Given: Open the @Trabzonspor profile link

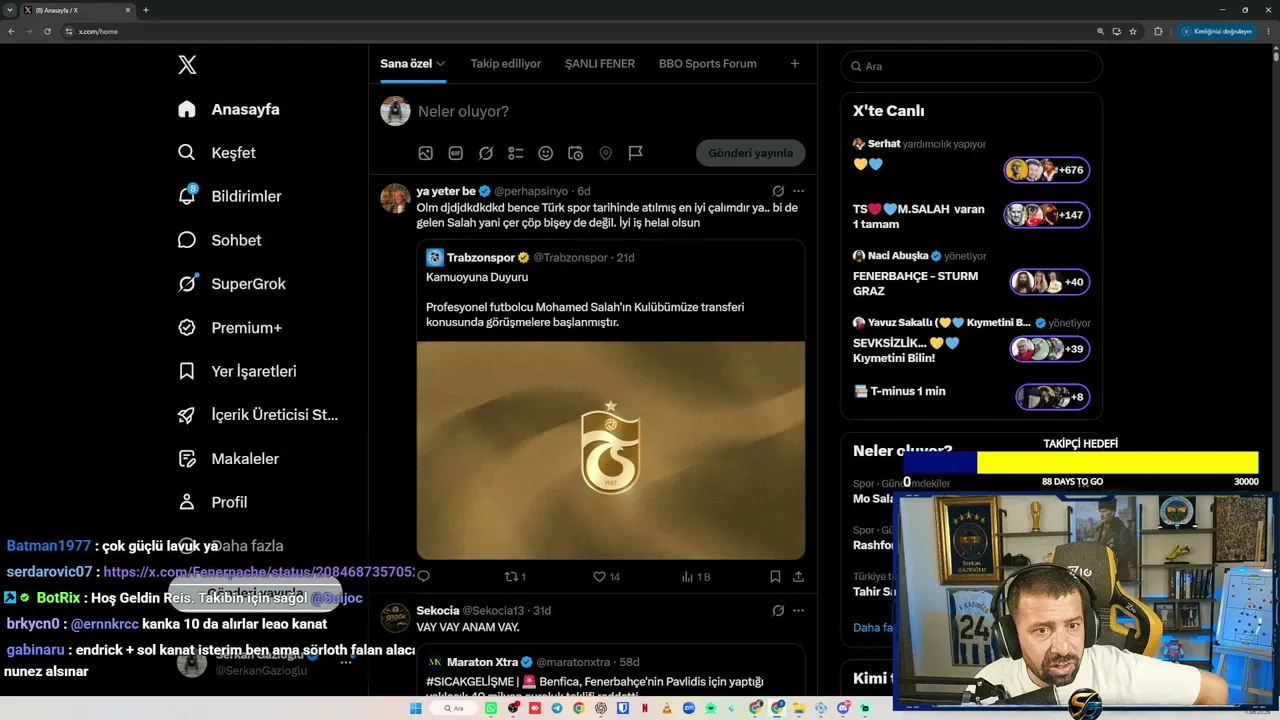Looking at the screenshot, I should [570, 257].
